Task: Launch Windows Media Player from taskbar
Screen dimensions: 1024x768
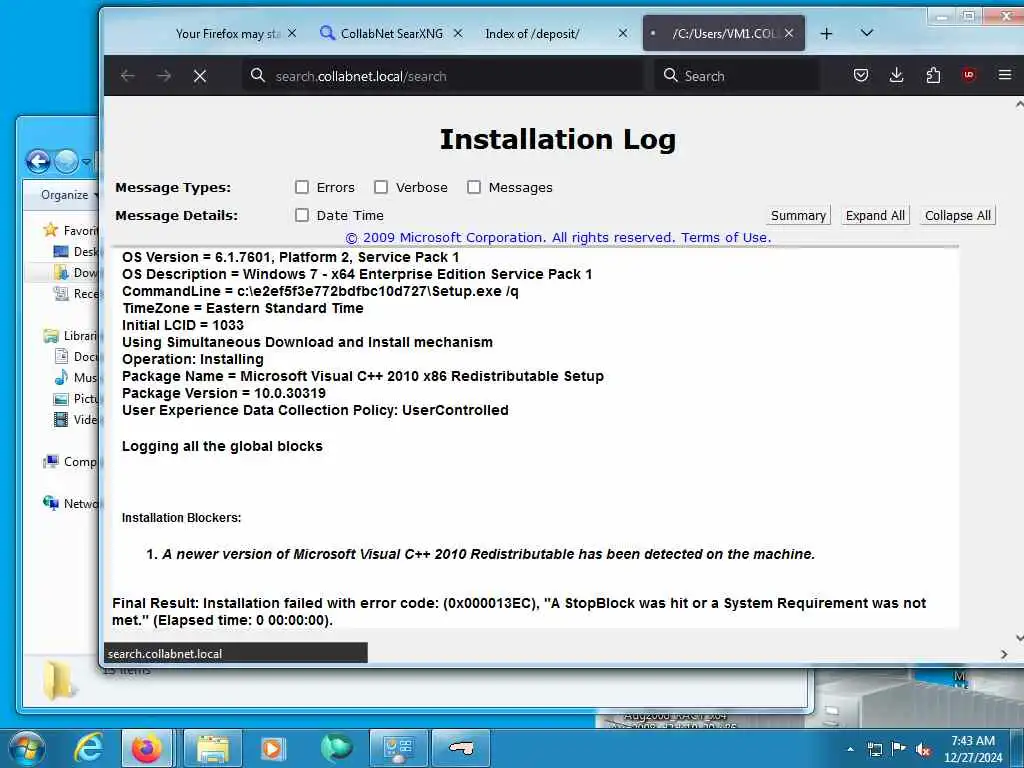Action: click(x=273, y=748)
